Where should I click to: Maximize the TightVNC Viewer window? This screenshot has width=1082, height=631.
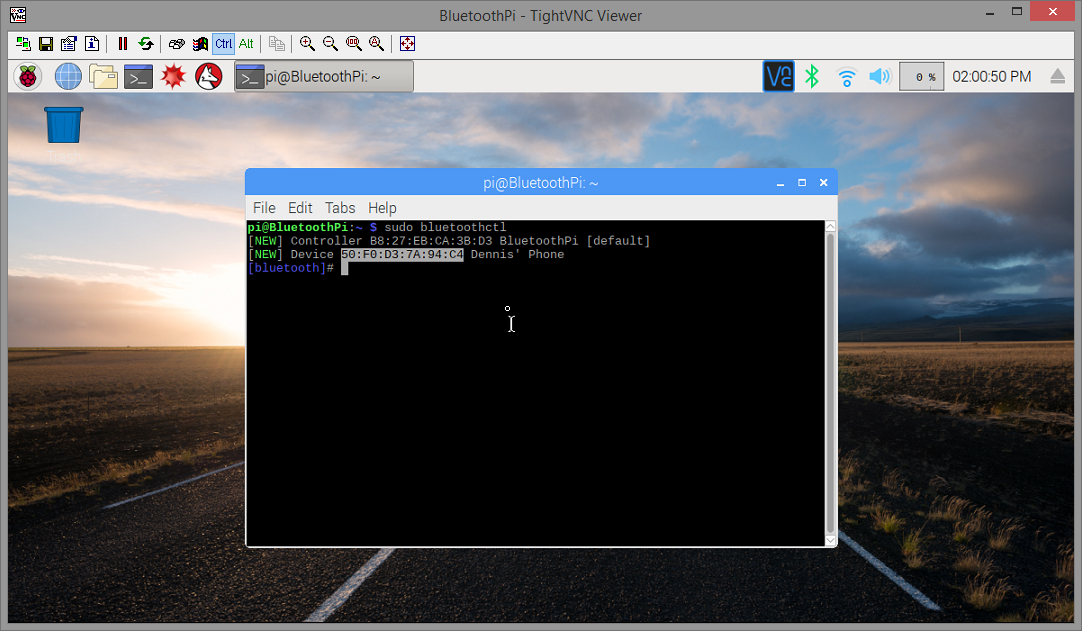(x=1016, y=12)
